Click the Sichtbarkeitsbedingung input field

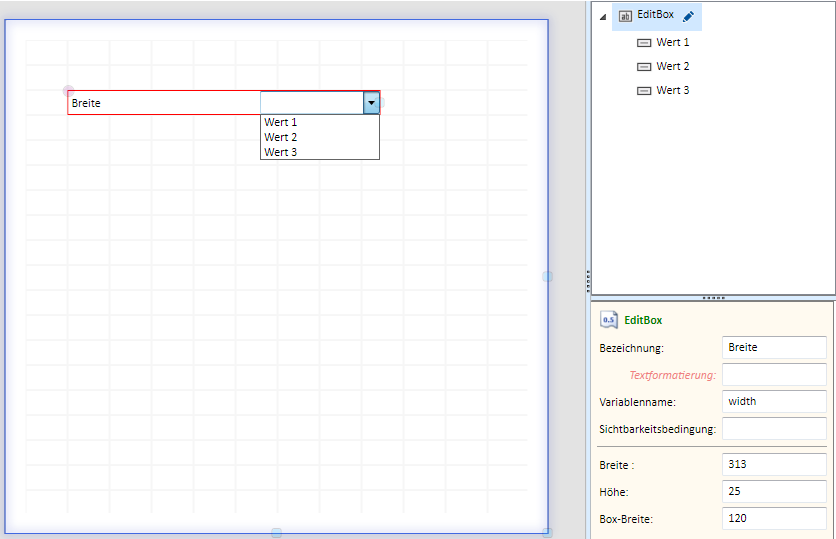pyautogui.click(x=773, y=428)
